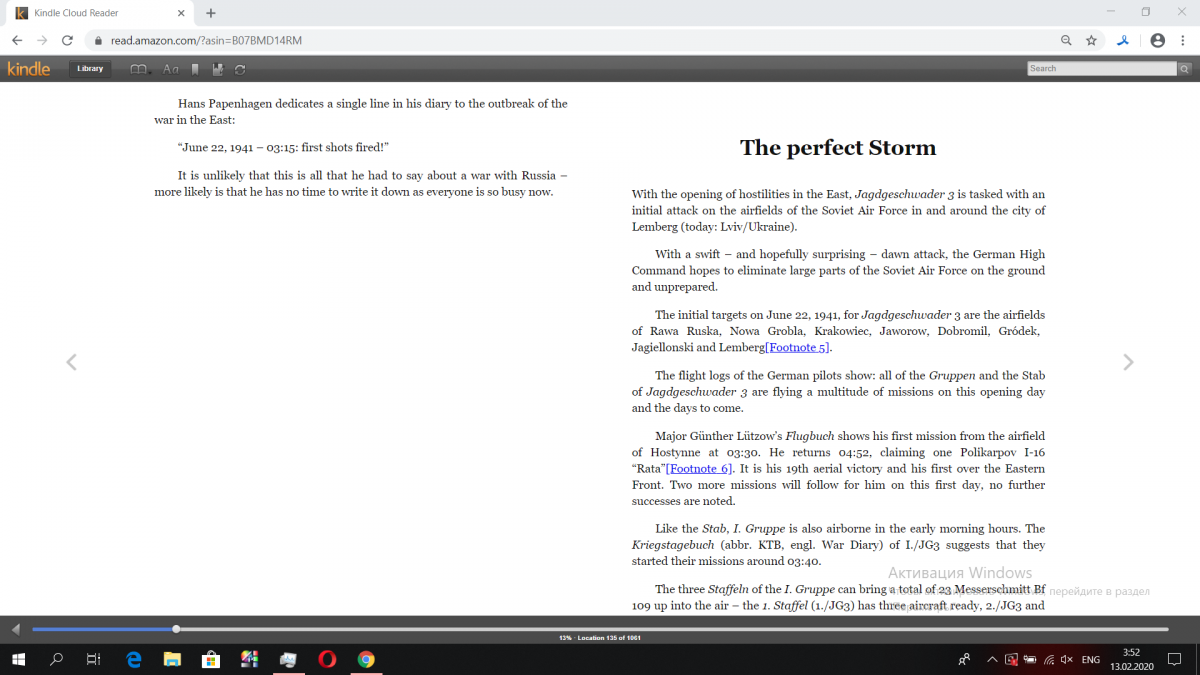Open the Footnote 5 link
Image resolution: width=1200 pixels, height=675 pixels.
point(797,347)
